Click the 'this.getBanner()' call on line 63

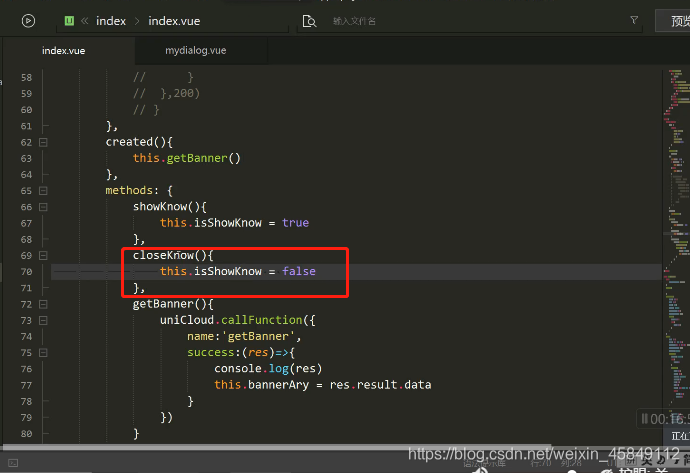click(x=187, y=158)
